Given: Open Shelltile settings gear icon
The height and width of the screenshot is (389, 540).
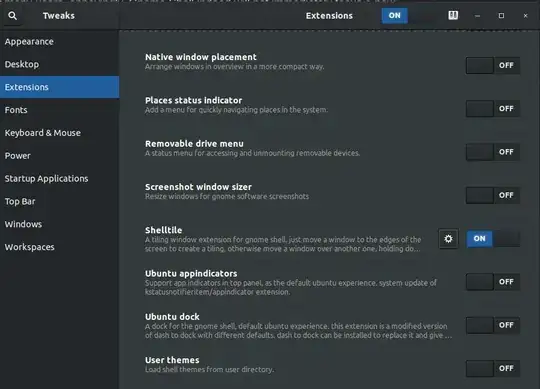Looking at the screenshot, I should click(x=448, y=239).
